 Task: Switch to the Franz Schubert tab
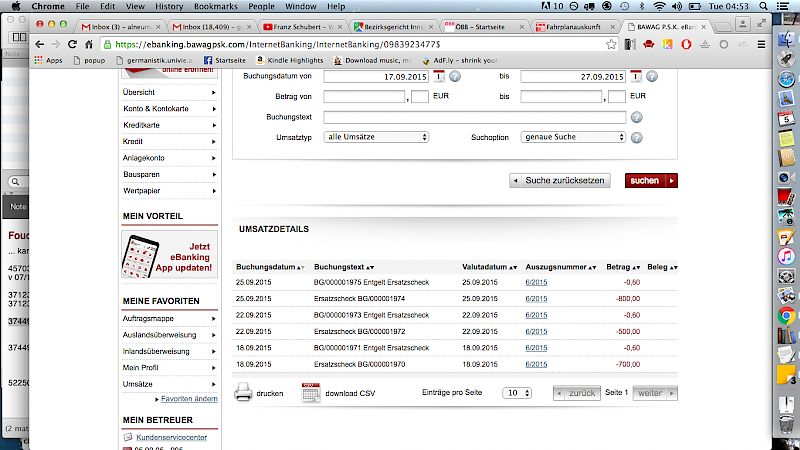[300, 26]
